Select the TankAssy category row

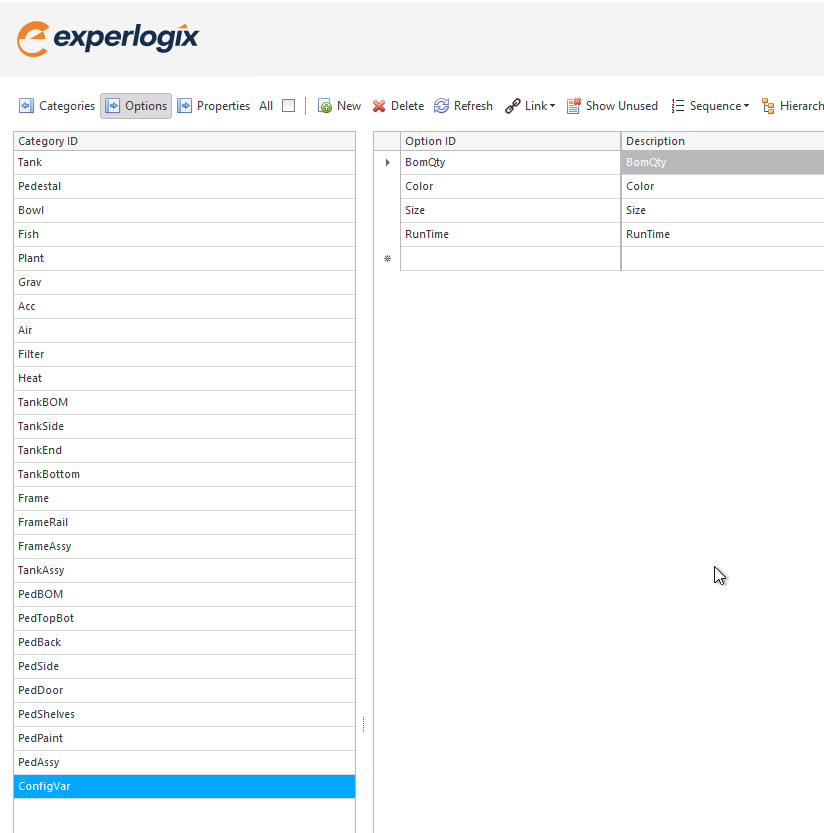coord(184,571)
